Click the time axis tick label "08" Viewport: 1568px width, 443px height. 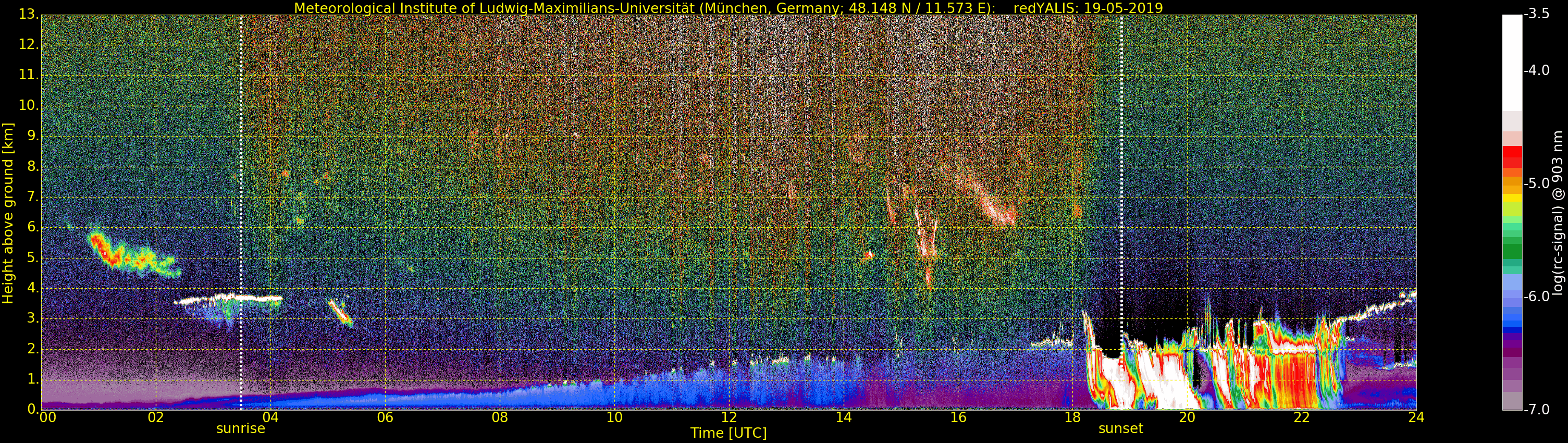click(x=500, y=417)
